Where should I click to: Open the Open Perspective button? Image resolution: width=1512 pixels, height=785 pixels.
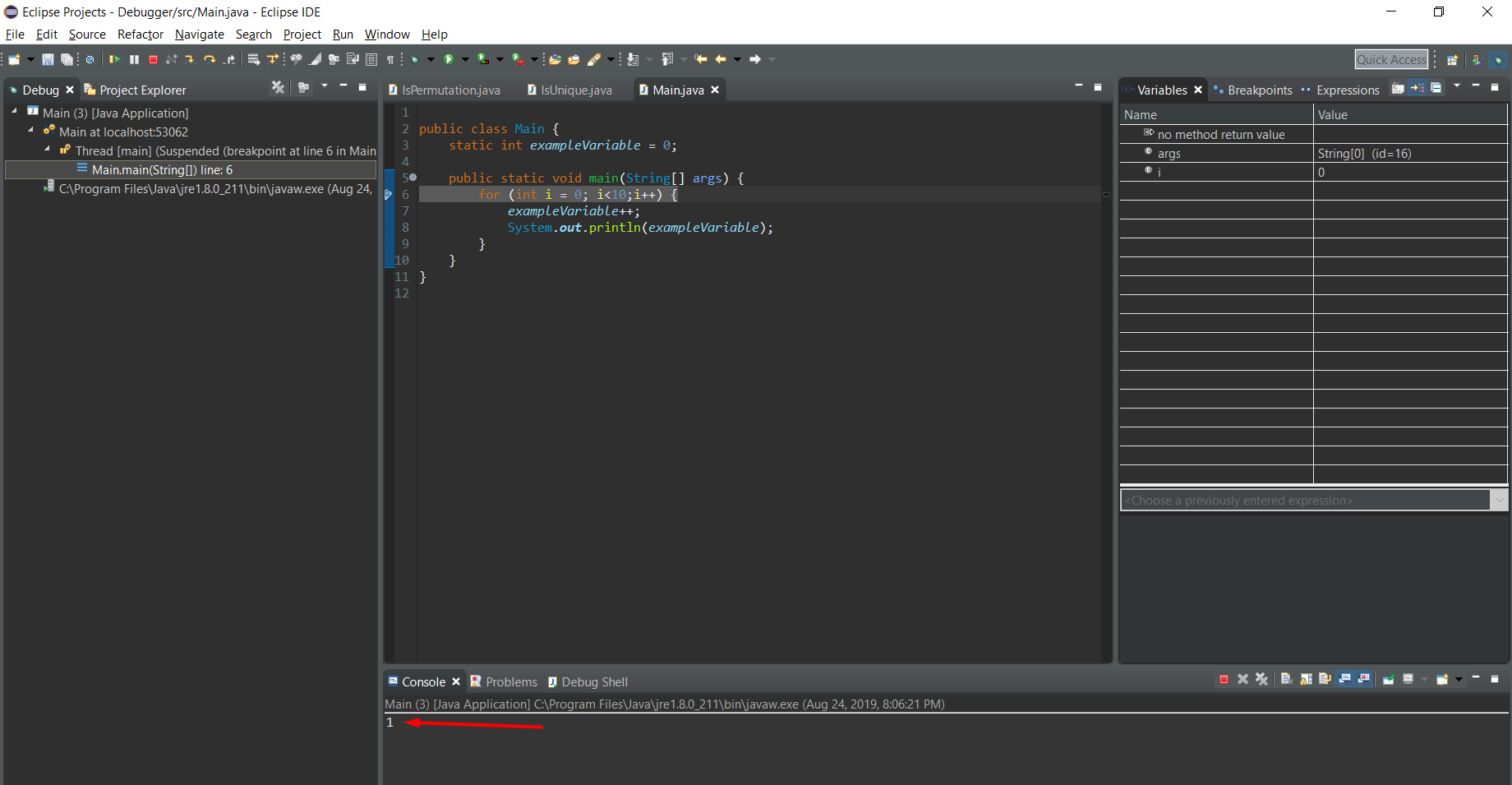(x=1452, y=59)
